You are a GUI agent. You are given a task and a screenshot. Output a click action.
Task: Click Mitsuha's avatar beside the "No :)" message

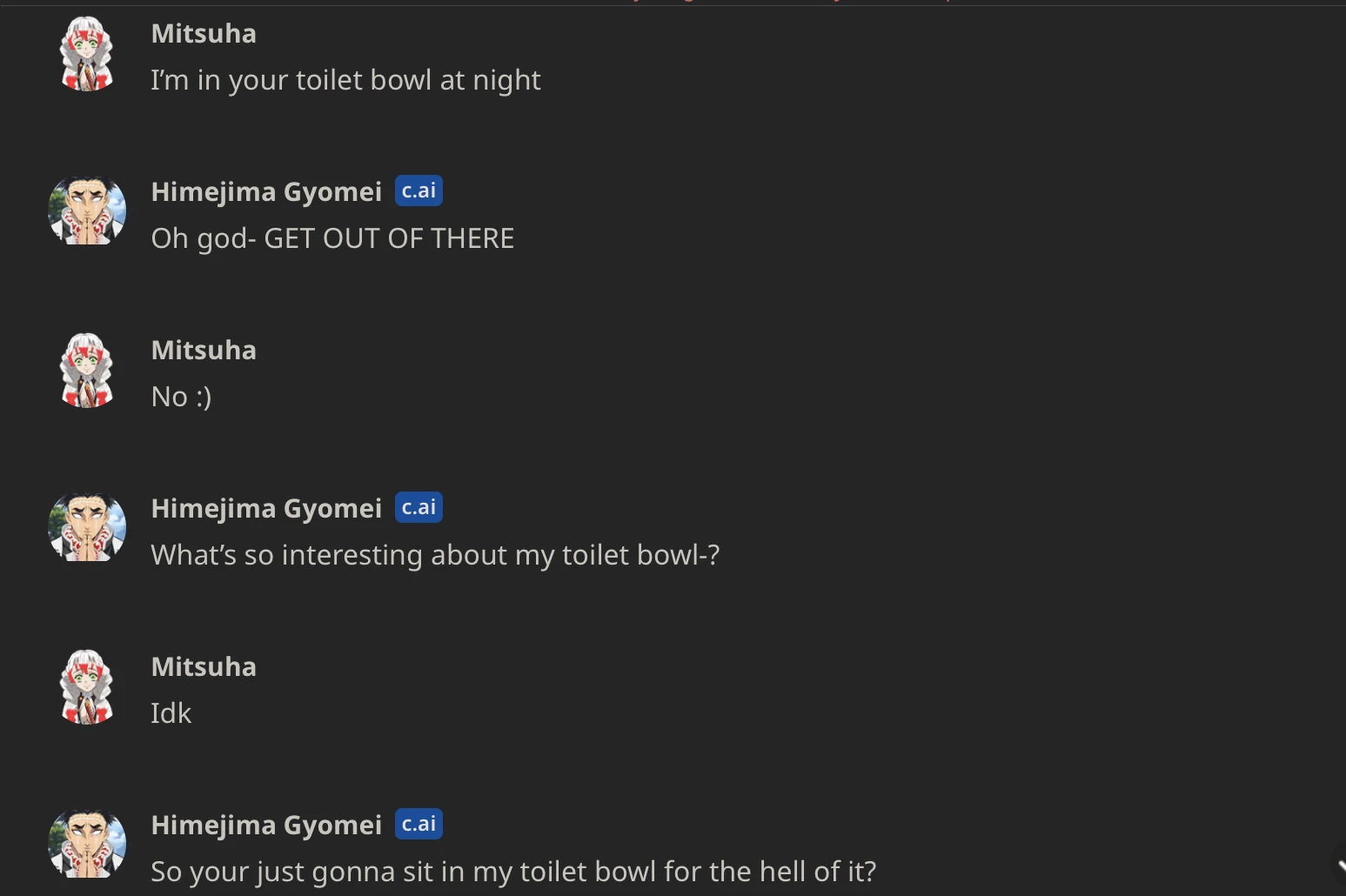pyautogui.click(x=87, y=371)
